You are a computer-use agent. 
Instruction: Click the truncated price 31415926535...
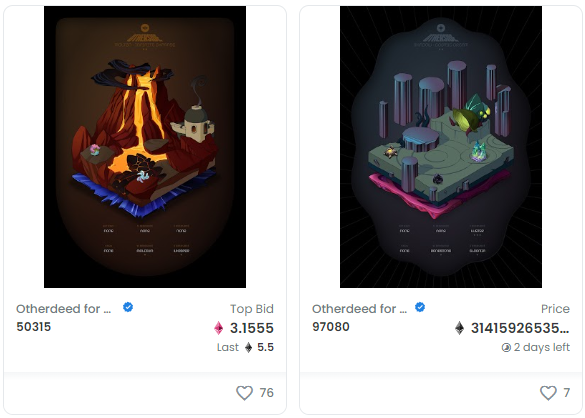(520, 328)
